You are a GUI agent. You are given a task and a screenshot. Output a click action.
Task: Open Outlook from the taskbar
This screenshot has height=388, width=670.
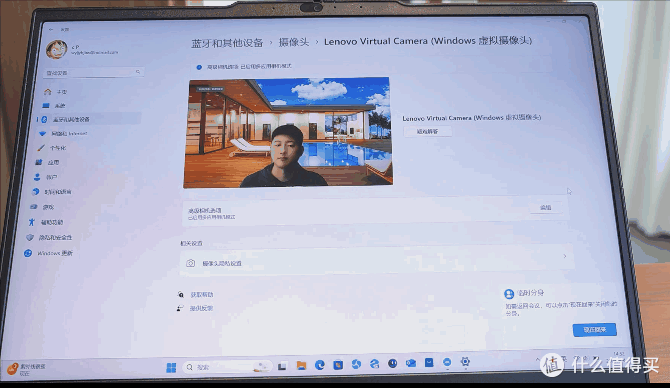coord(411,363)
